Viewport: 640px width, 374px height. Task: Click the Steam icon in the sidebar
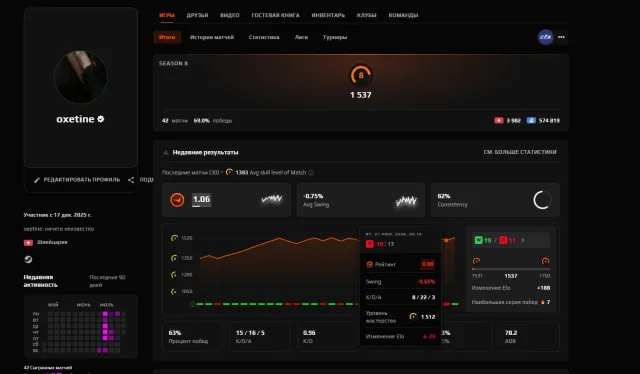click(x=28, y=259)
